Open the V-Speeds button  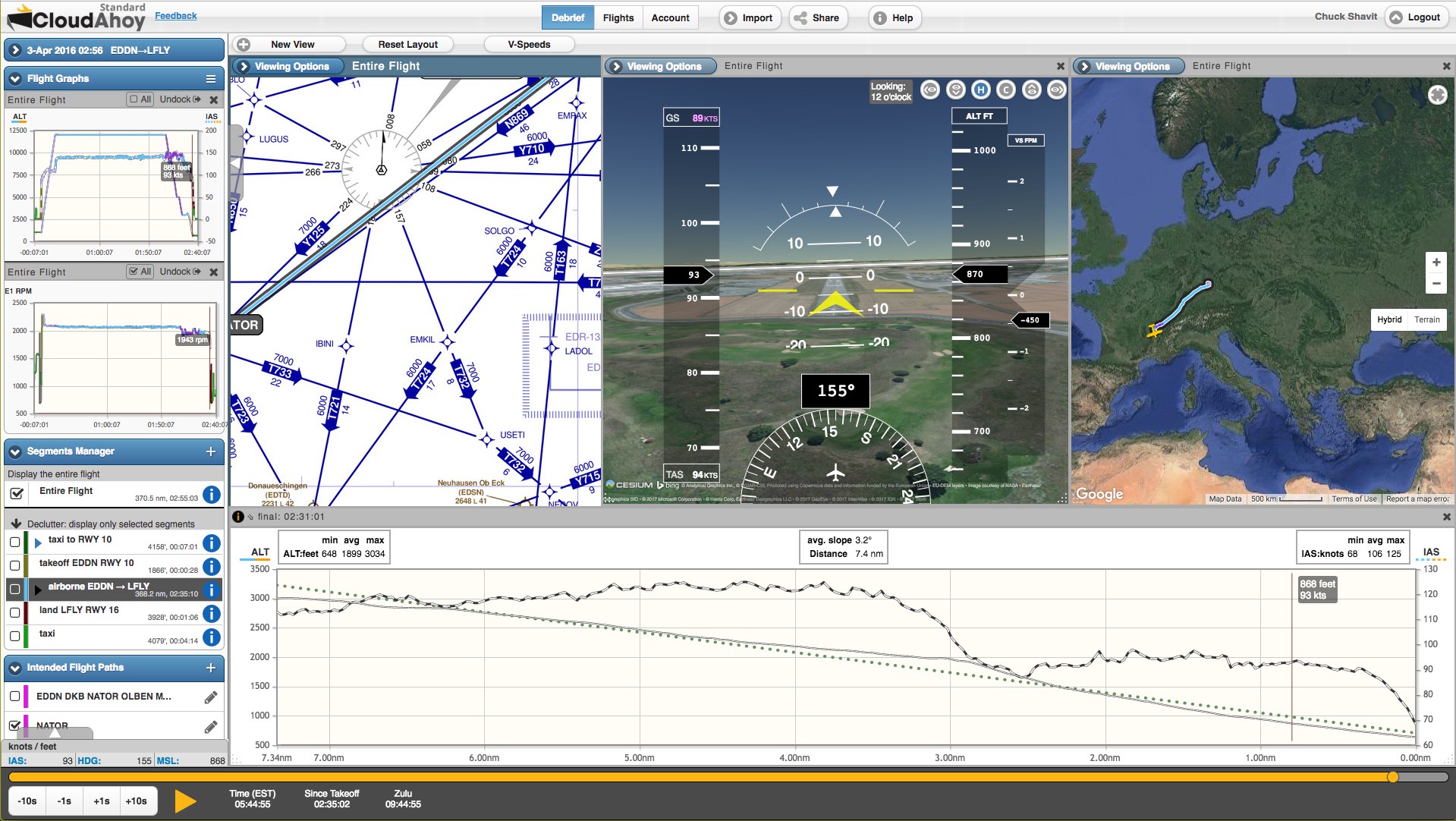click(529, 45)
